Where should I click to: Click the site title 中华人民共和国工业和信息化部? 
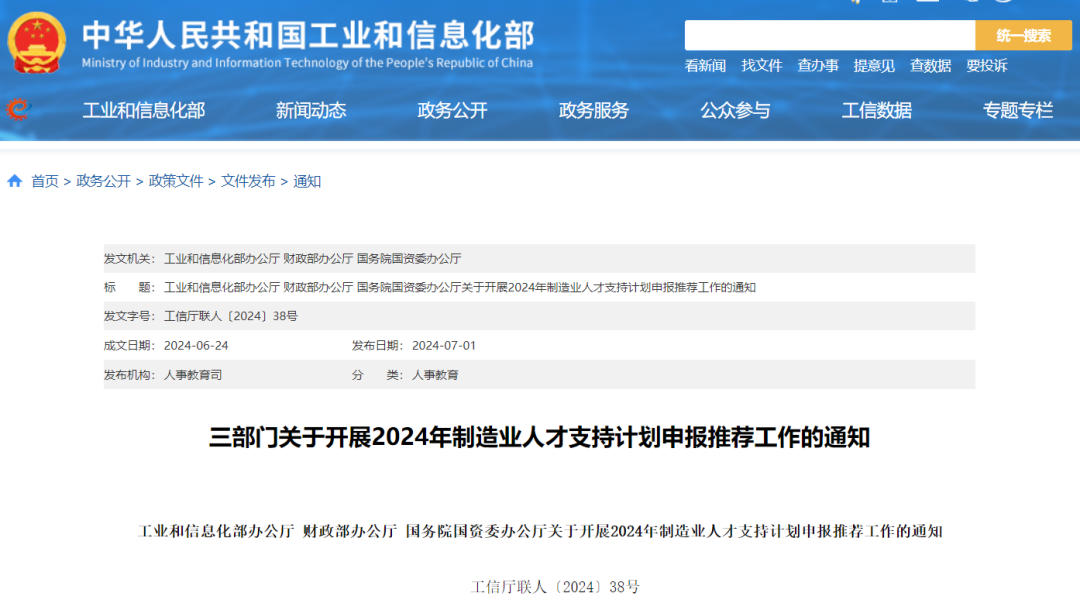(308, 35)
